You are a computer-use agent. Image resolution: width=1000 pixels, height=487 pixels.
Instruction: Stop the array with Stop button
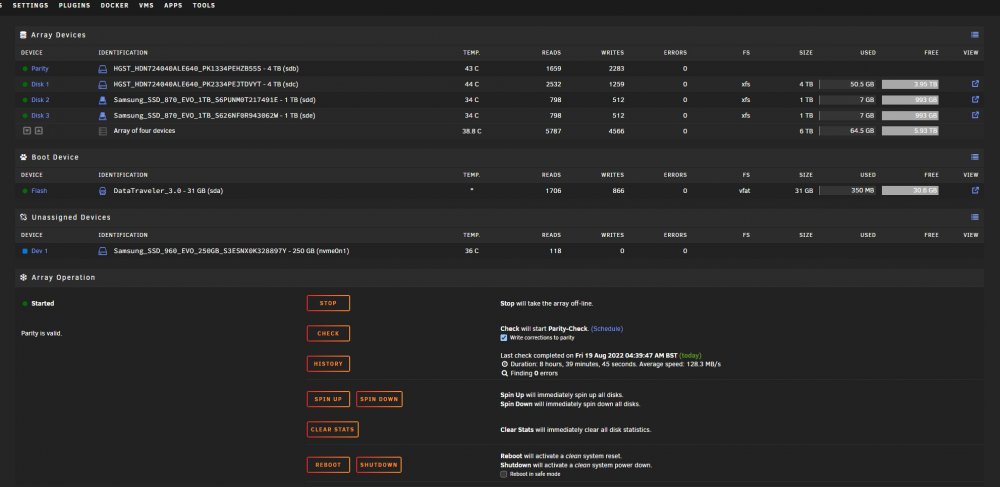coord(328,303)
